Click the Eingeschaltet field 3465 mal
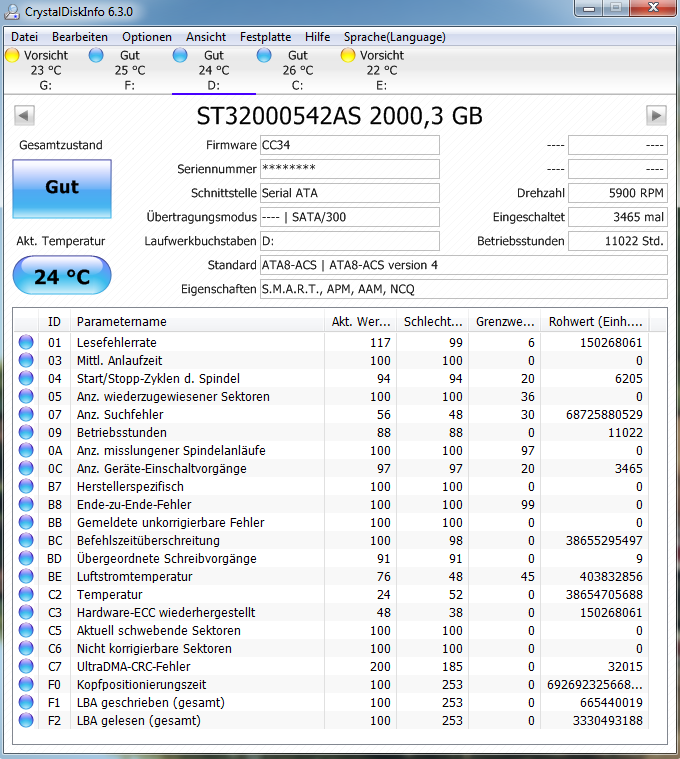 pyautogui.click(x=618, y=217)
